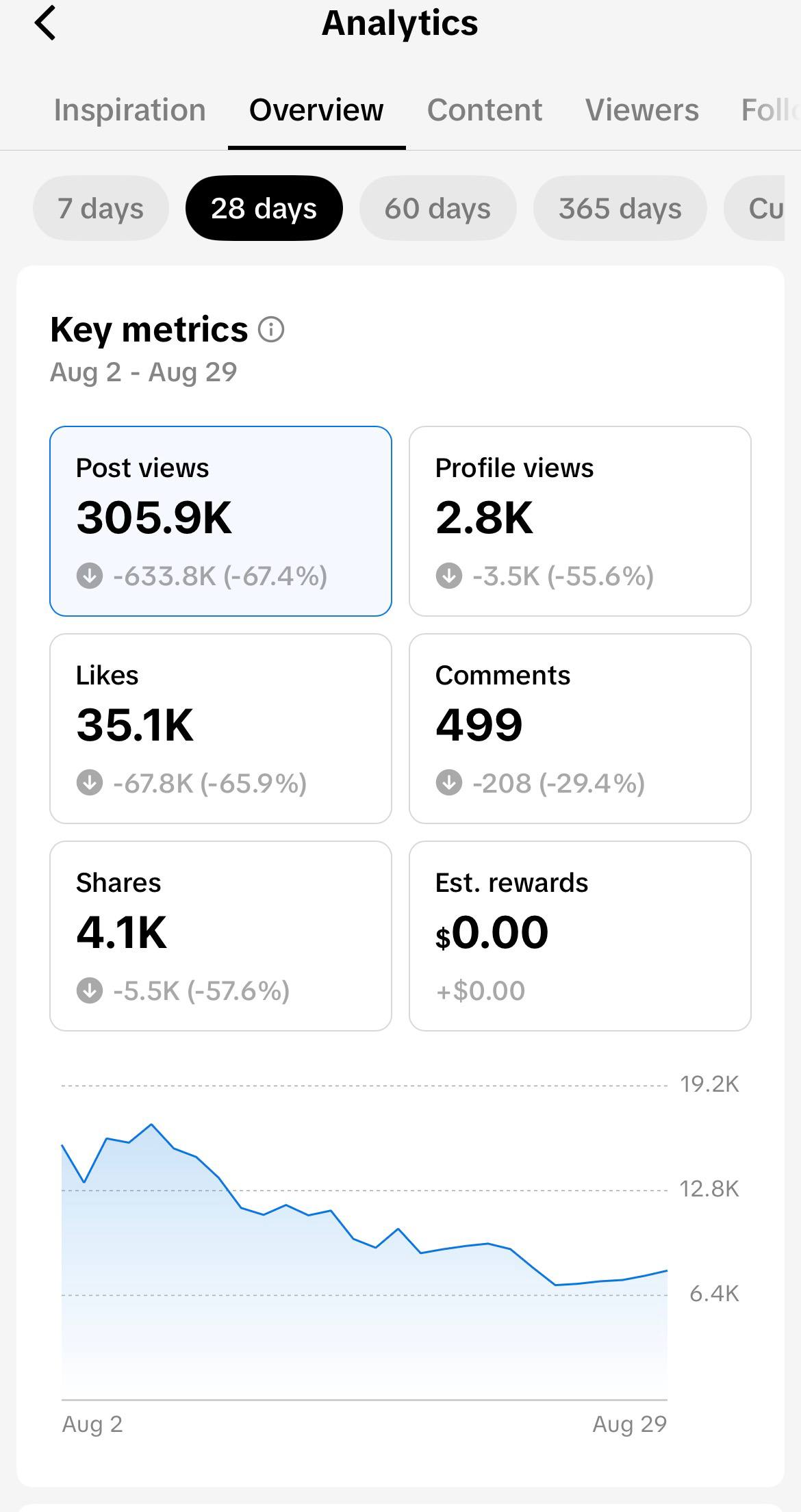Open the partially visible Followers tab

click(771, 110)
